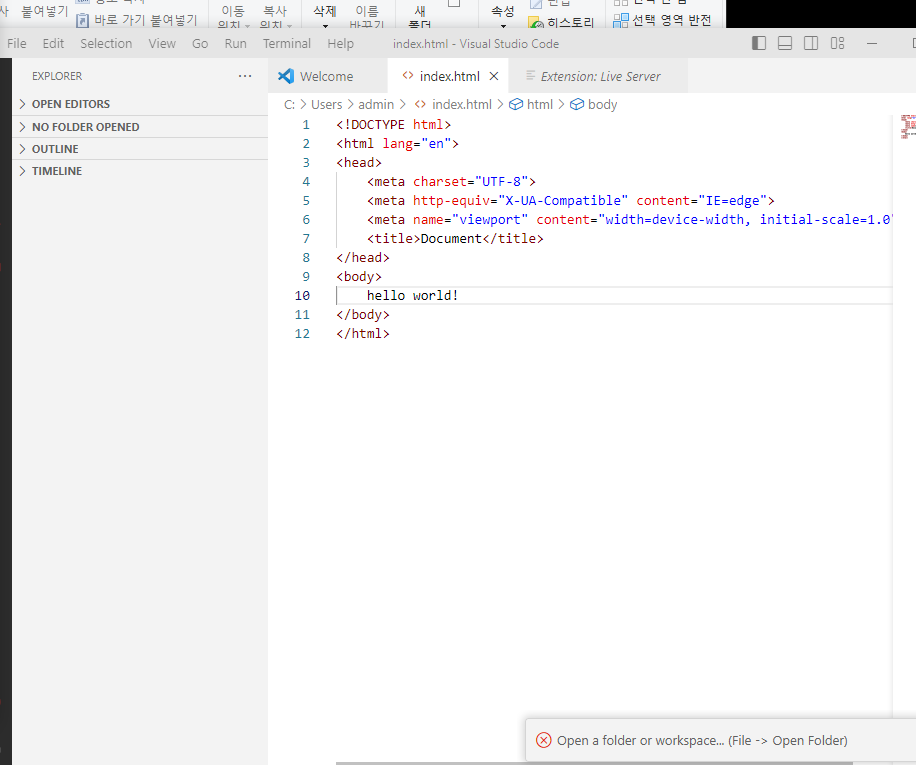
Task: Click the HTML file icon on index.html tab
Action: pos(408,75)
